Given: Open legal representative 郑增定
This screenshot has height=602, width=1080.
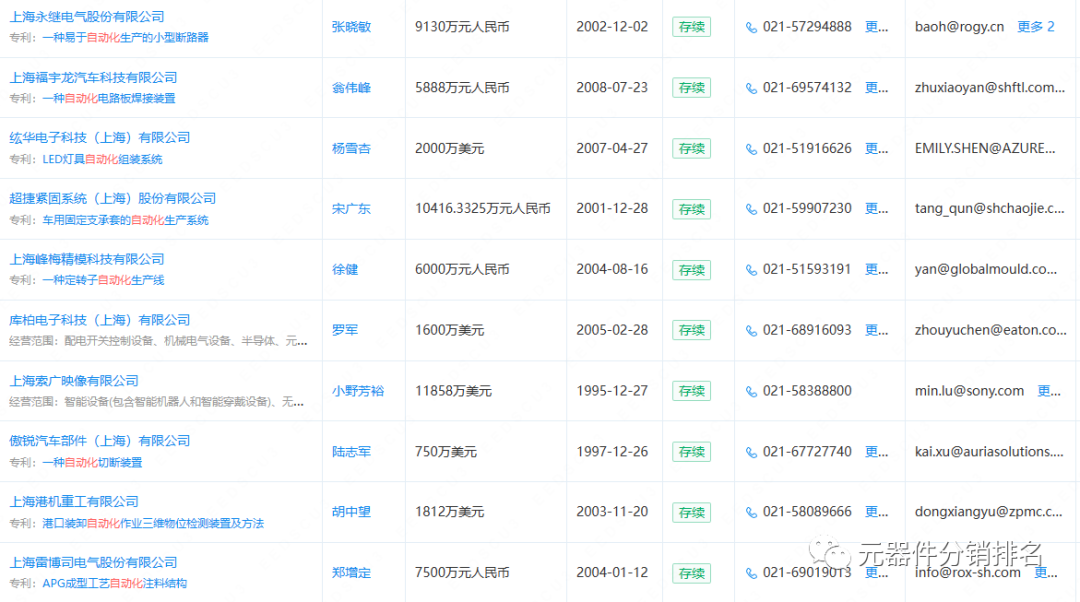Looking at the screenshot, I should [x=351, y=572].
